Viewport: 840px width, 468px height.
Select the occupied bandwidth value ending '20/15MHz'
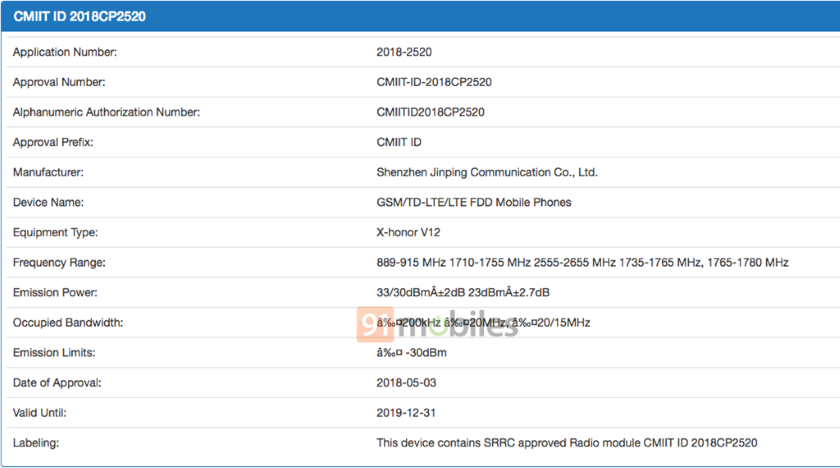[483, 322]
